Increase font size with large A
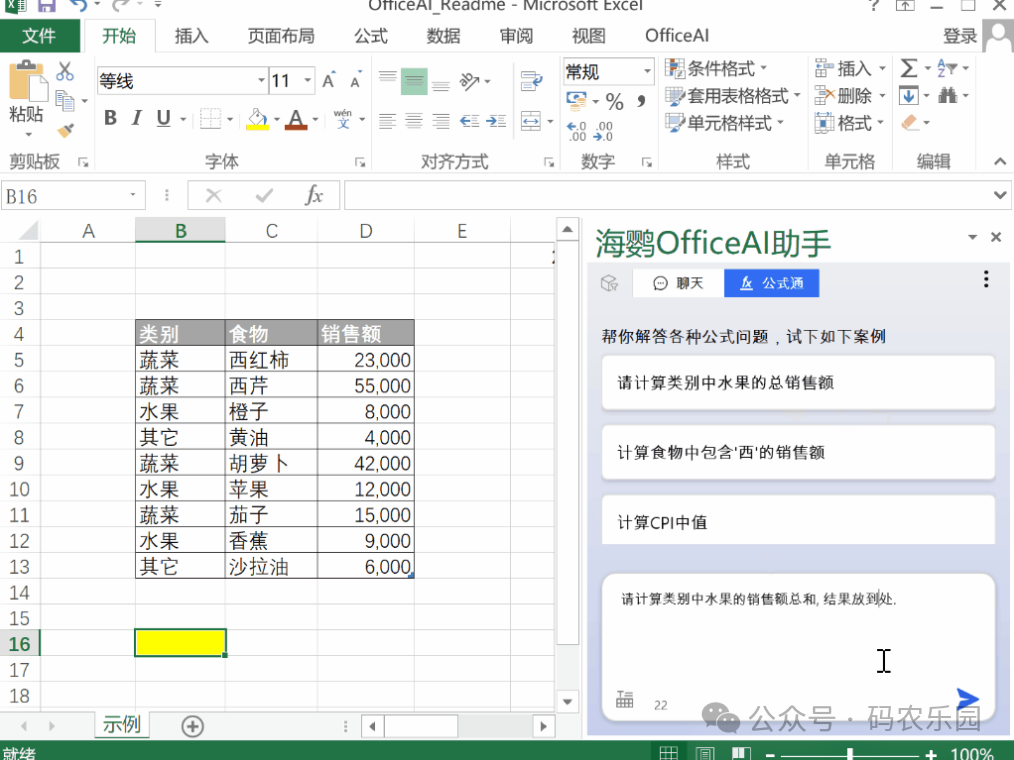1014x760 pixels. pos(329,80)
